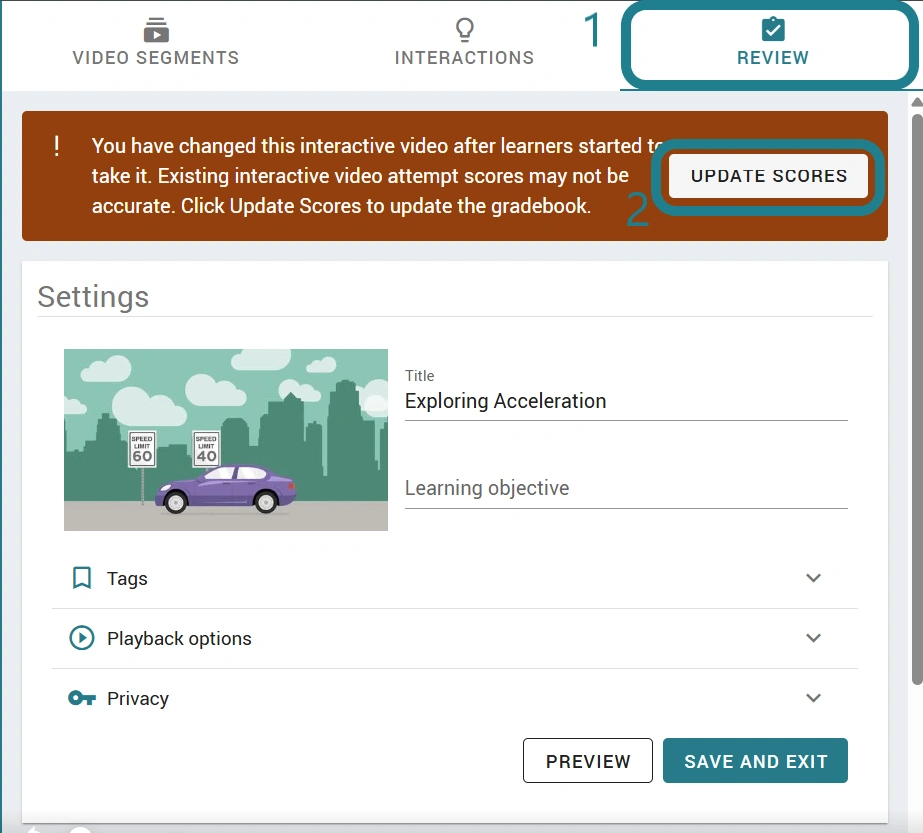Expand the Playback options chevron
Screen dimensions: 923x833
(x=814, y=638)
